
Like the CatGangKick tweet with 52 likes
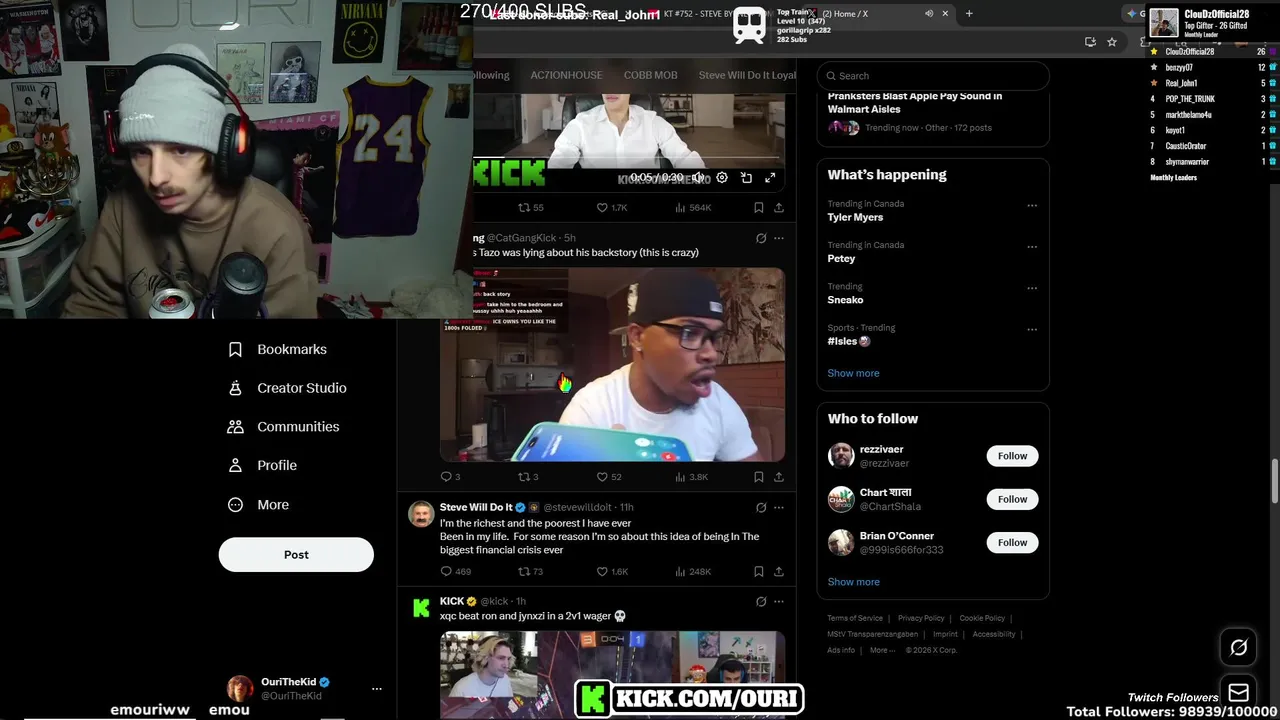coord(609,477)
